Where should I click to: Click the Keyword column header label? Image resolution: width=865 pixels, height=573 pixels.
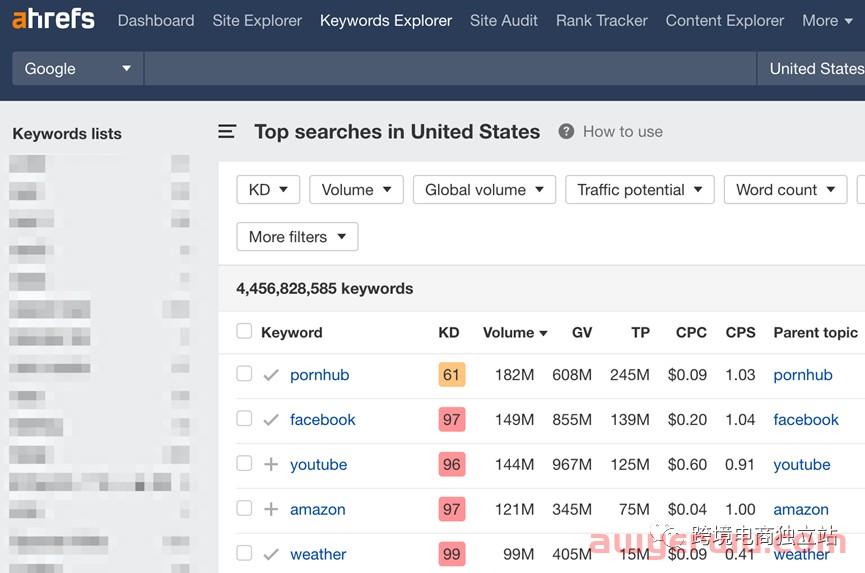coord(291,333)
